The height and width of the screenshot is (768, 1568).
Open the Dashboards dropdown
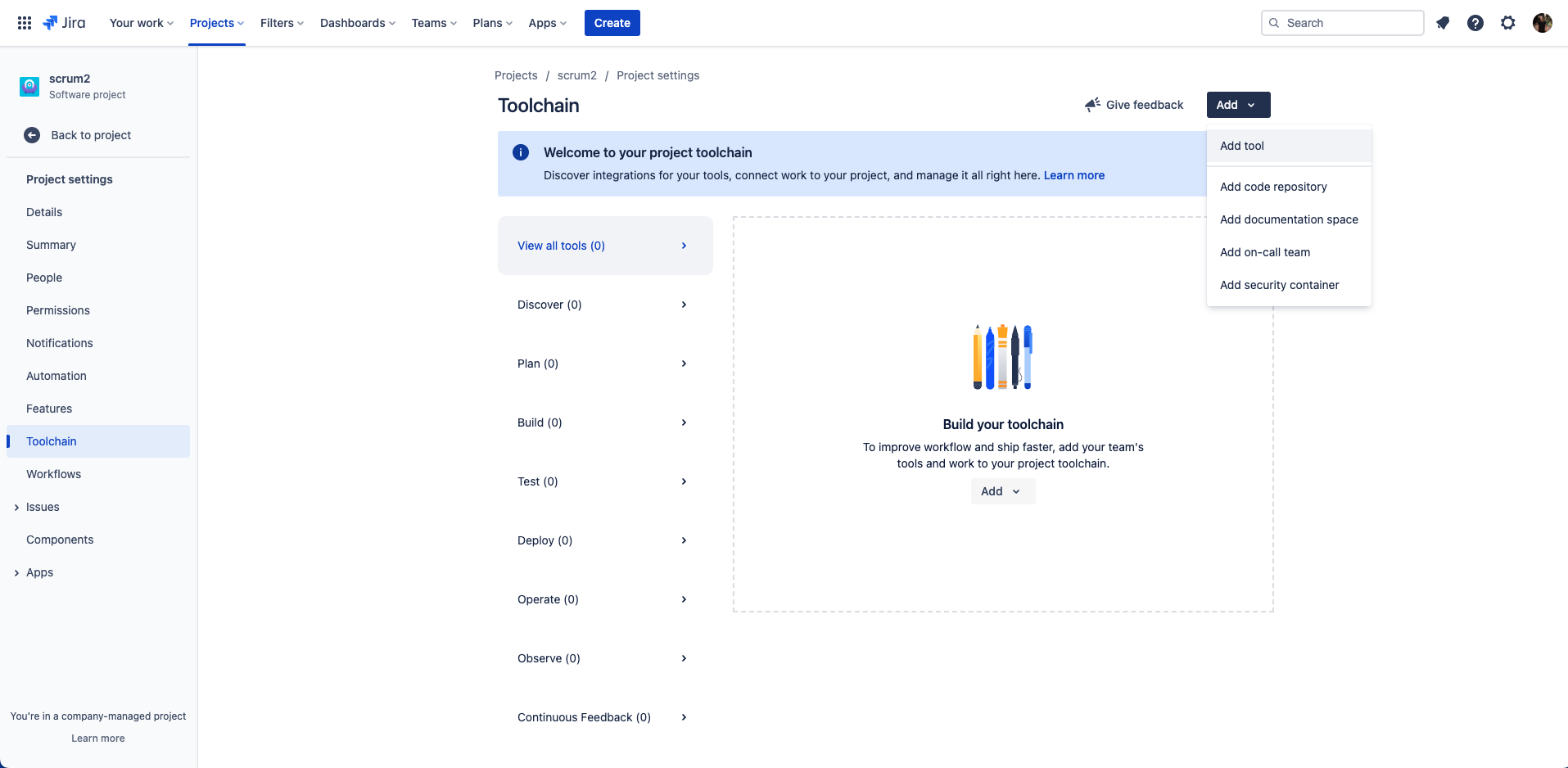(358, 23)
